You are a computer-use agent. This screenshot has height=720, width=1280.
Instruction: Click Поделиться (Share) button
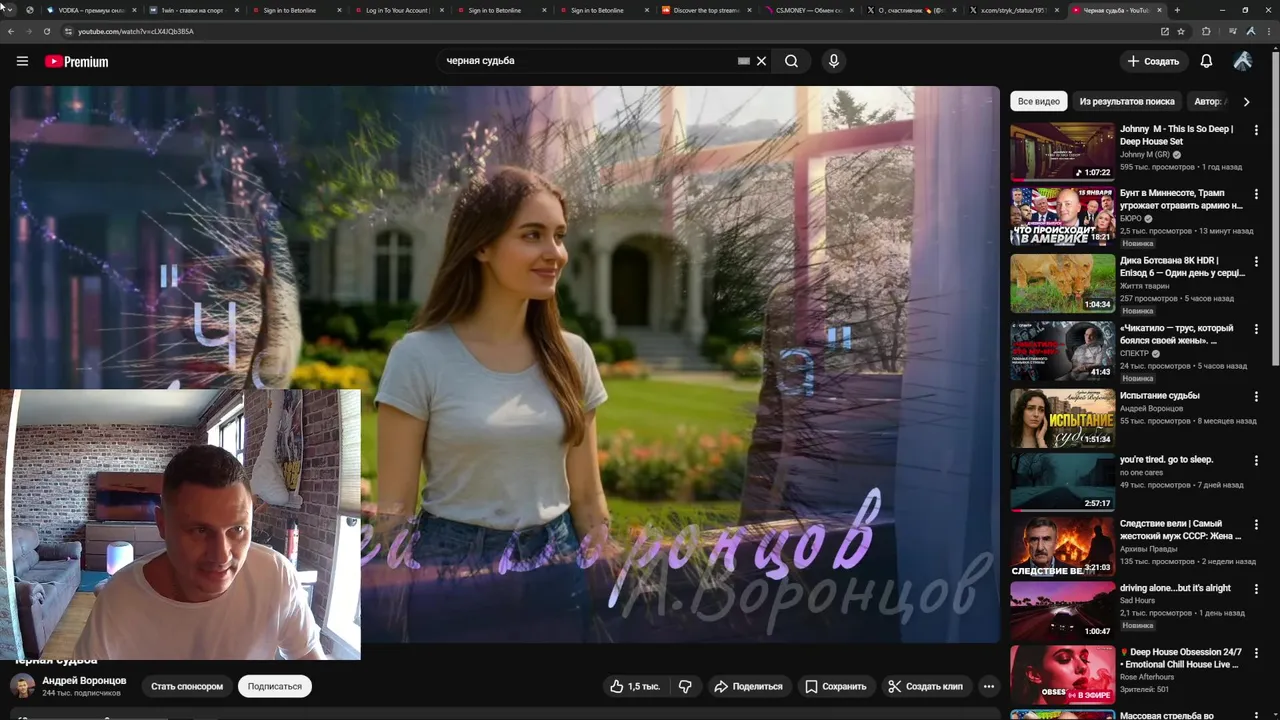[748, 686]
